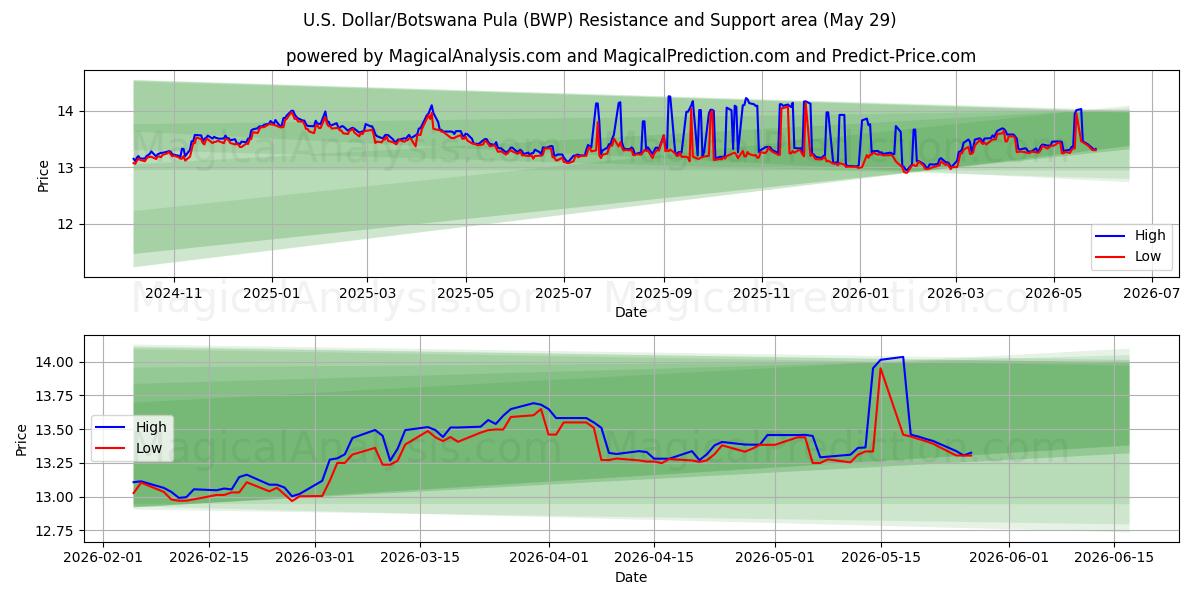
Task: Click the 2025-05 date label on upper chart
Action: click(466, 294)
